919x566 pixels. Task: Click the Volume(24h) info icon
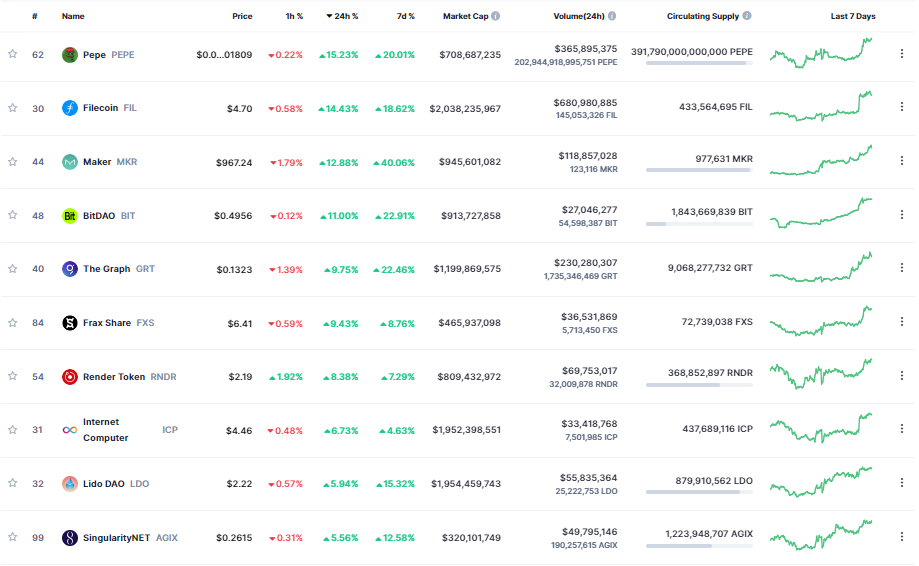pos(612,16)
